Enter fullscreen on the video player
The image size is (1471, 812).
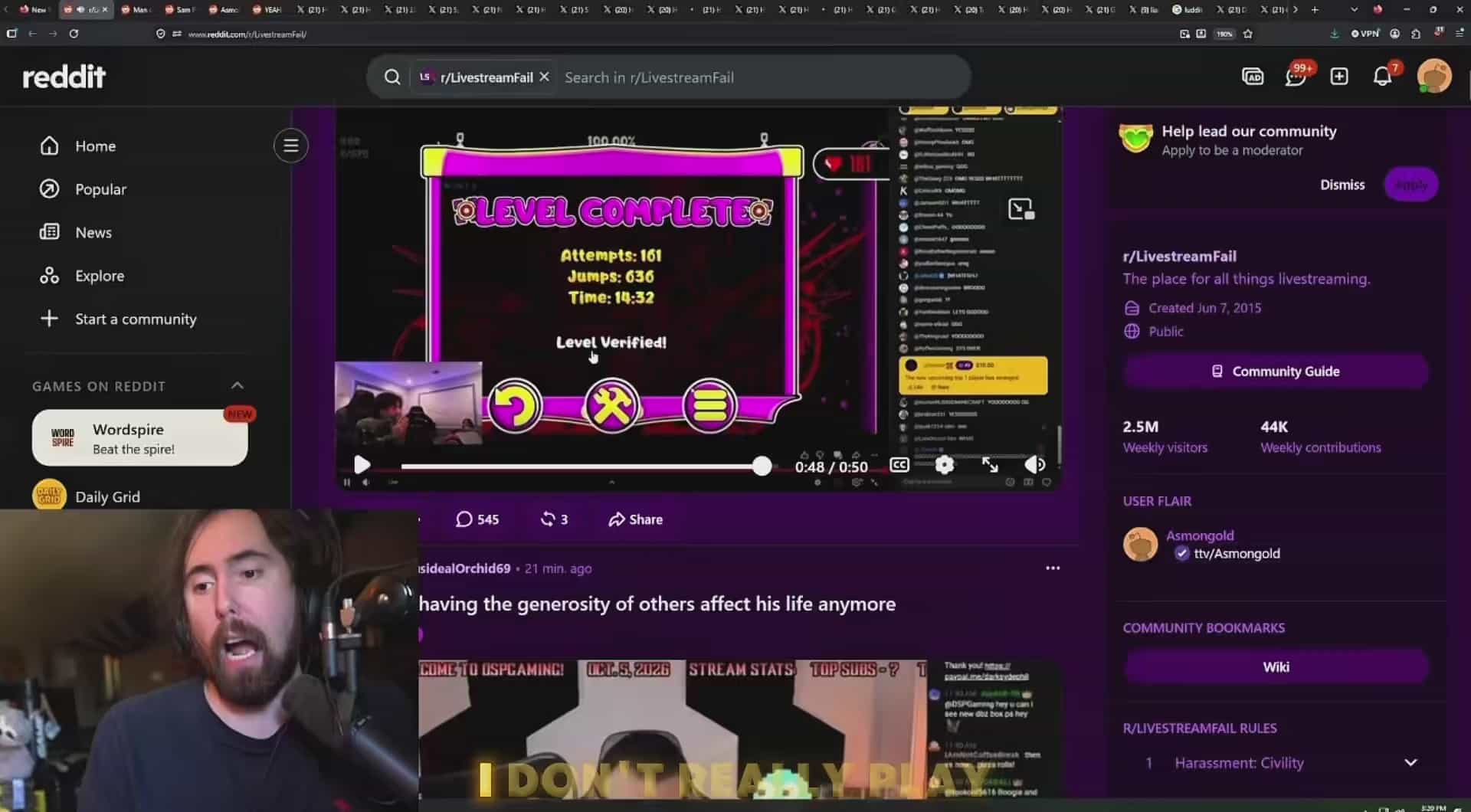990,465
